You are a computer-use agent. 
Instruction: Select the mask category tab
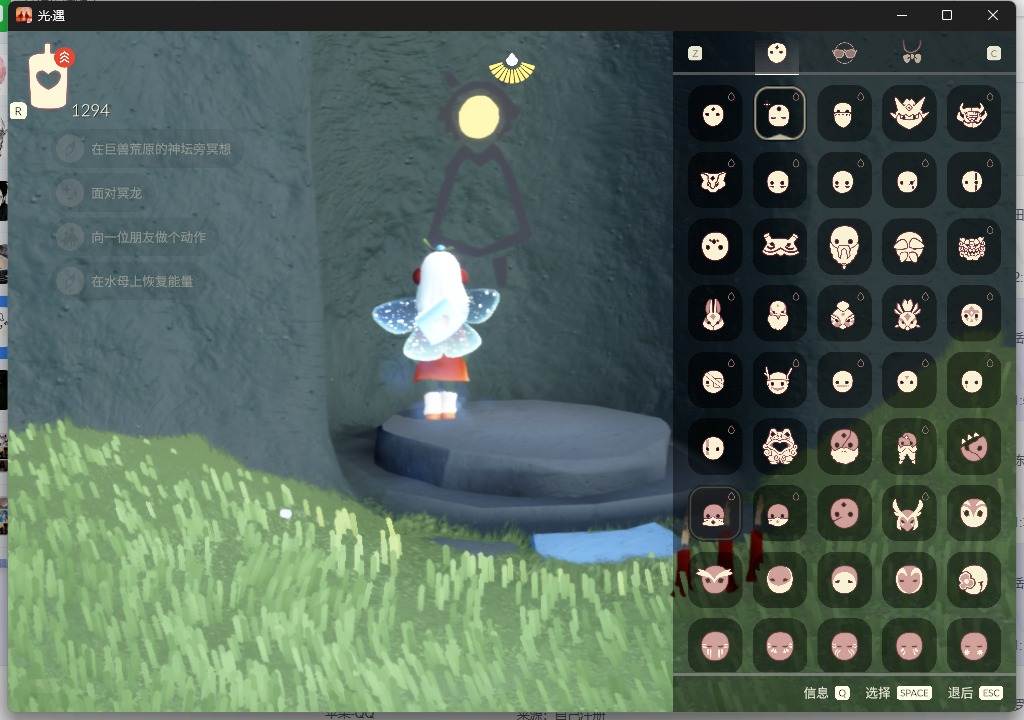pyautogui.click(x=776, y=53)
